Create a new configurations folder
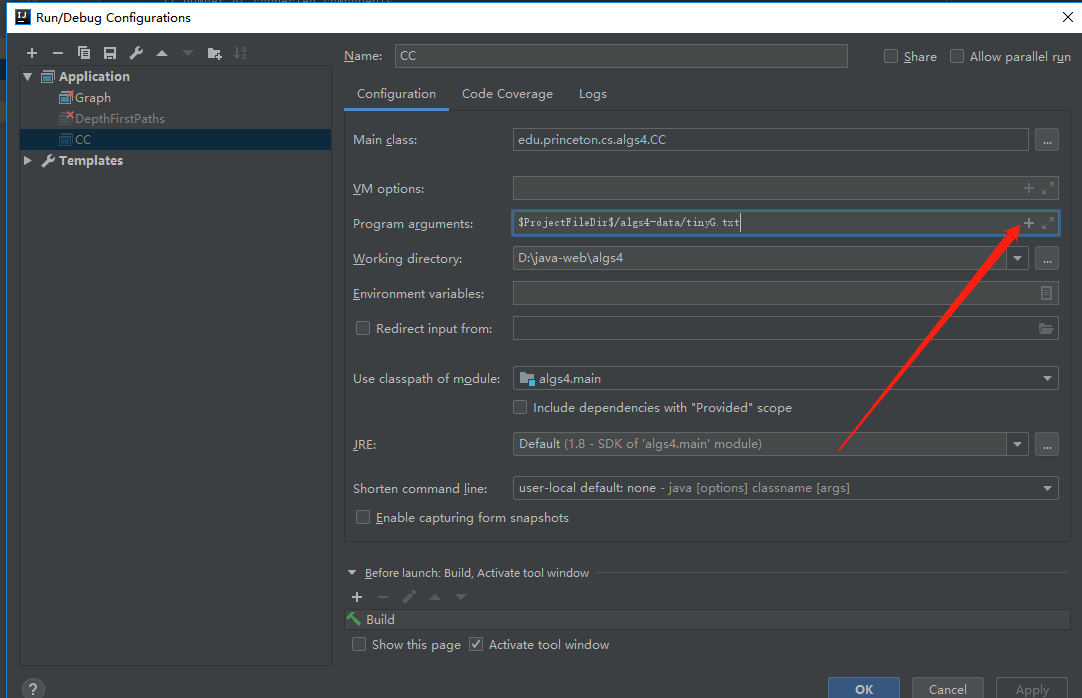 click(215, 53)
